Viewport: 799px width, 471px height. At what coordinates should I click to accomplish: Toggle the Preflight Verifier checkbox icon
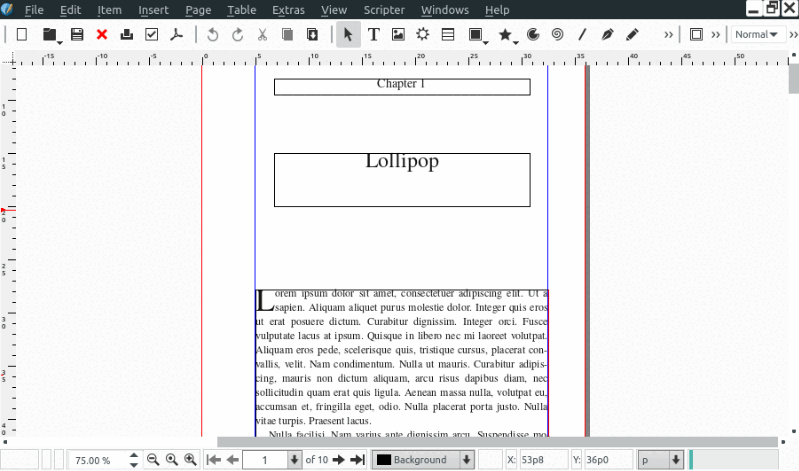pyautogui.click(x=152, y=35)
